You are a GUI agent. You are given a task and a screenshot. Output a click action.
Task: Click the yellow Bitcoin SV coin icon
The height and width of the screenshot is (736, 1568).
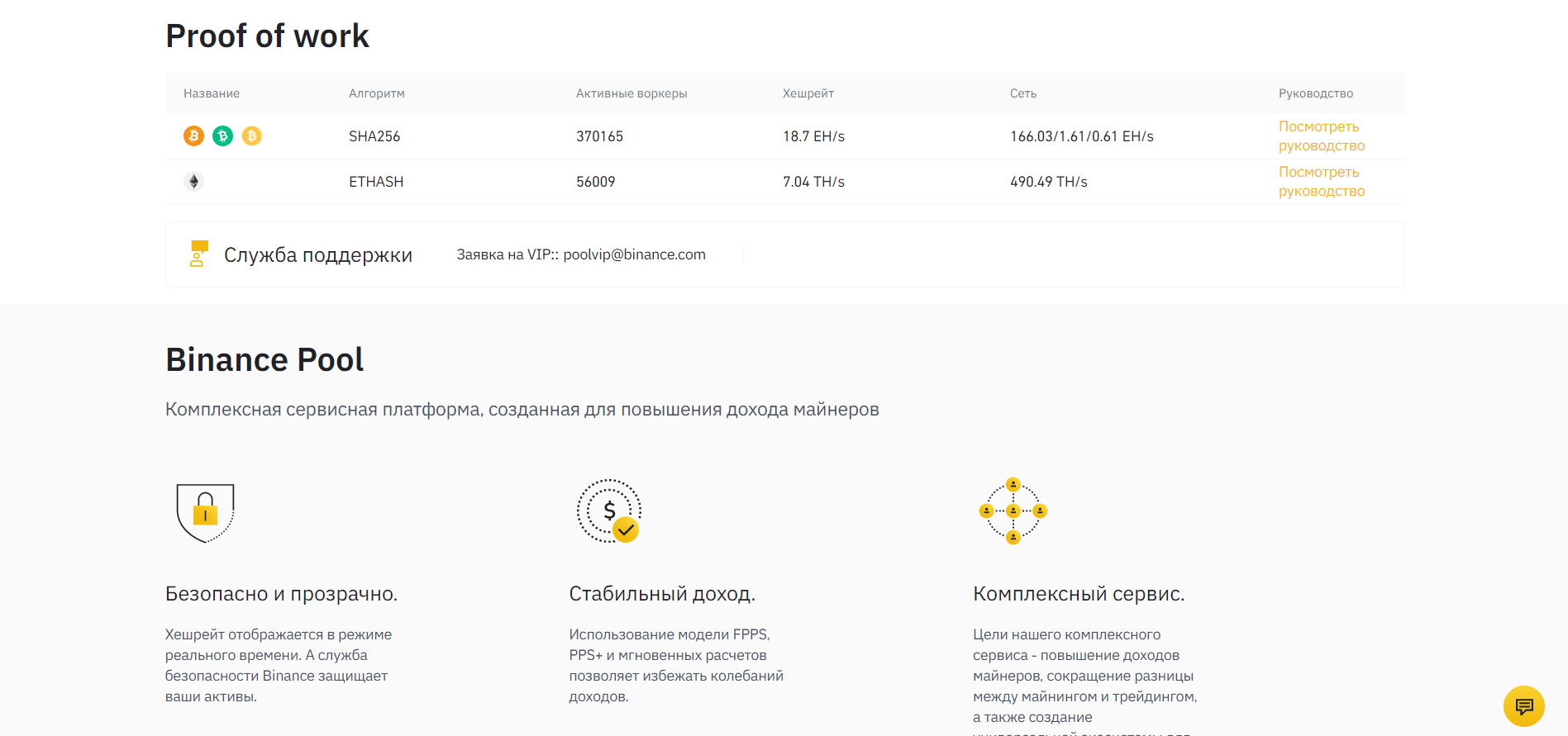point(252,135)
